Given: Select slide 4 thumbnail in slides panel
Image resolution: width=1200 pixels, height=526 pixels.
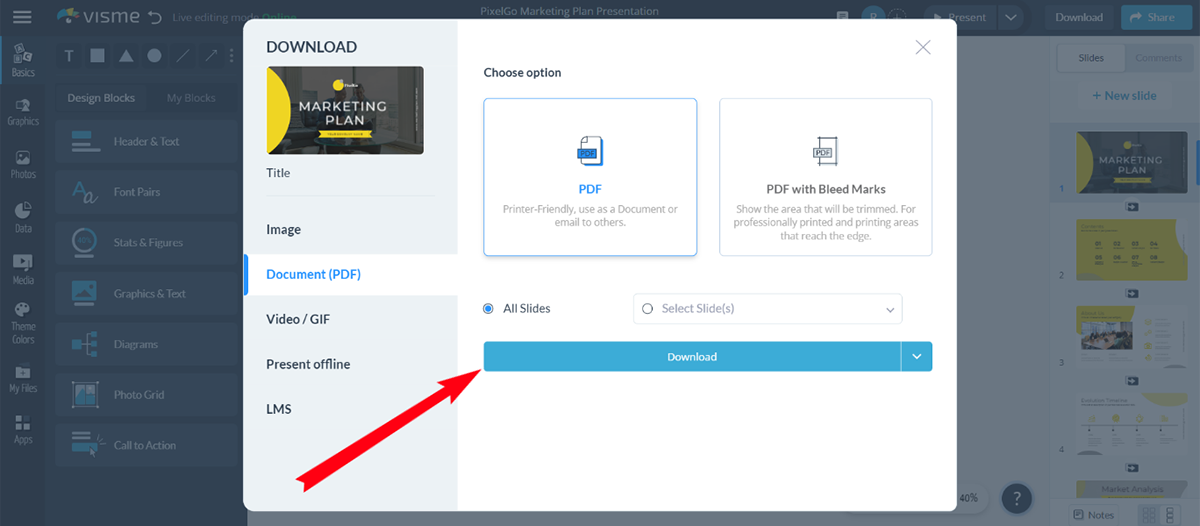Looking at the screenshot, I should (x=1131, y=425).
